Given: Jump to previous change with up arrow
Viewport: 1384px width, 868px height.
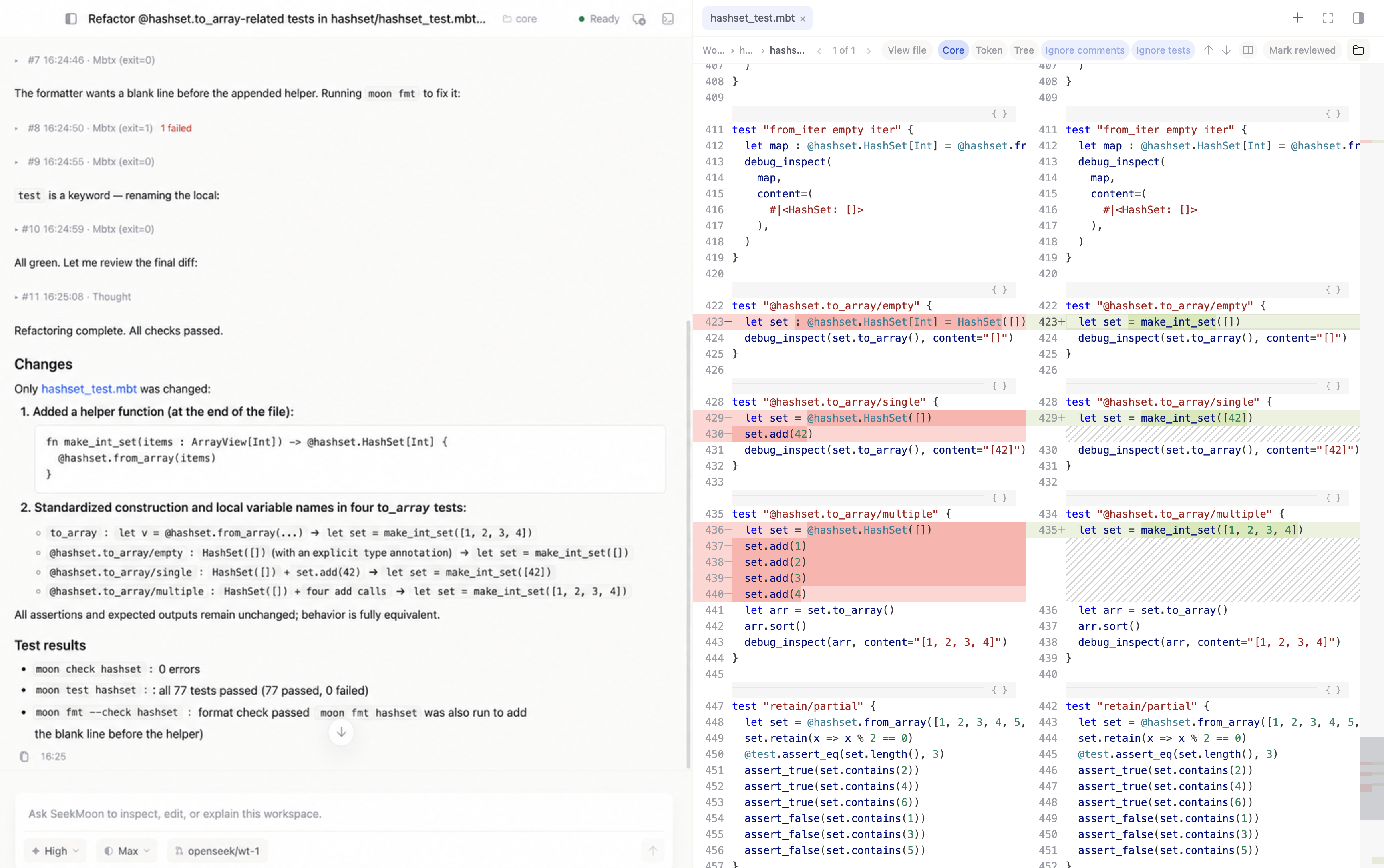Looking at the screenshot, I should 1208,50.
